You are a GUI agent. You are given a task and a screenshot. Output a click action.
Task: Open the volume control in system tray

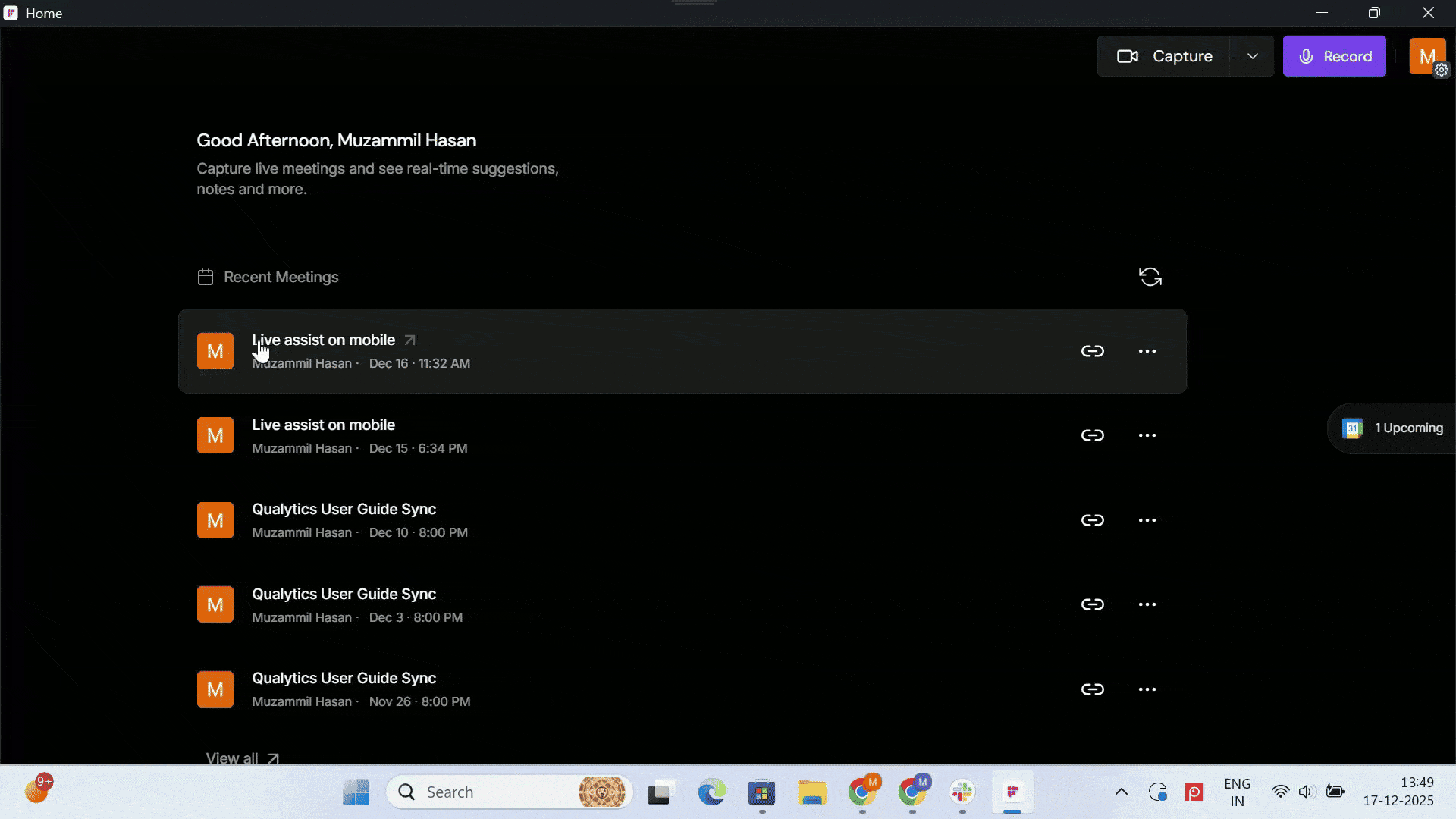[1305, 792]
